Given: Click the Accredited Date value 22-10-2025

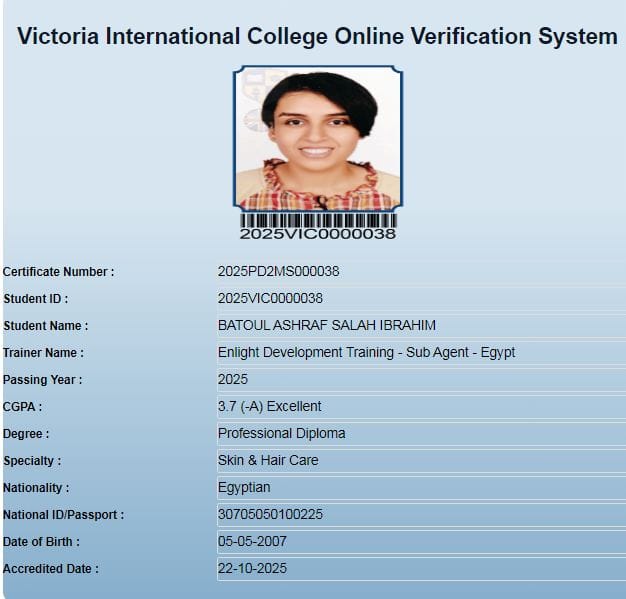Looking at the screenshot, I should [x=251, y=568].
